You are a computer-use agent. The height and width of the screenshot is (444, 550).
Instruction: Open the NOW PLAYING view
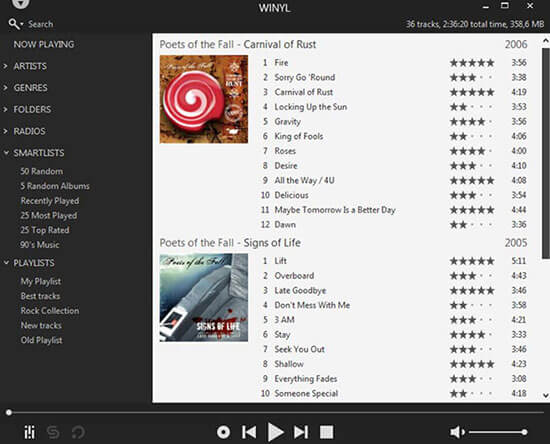pos(44,44)
